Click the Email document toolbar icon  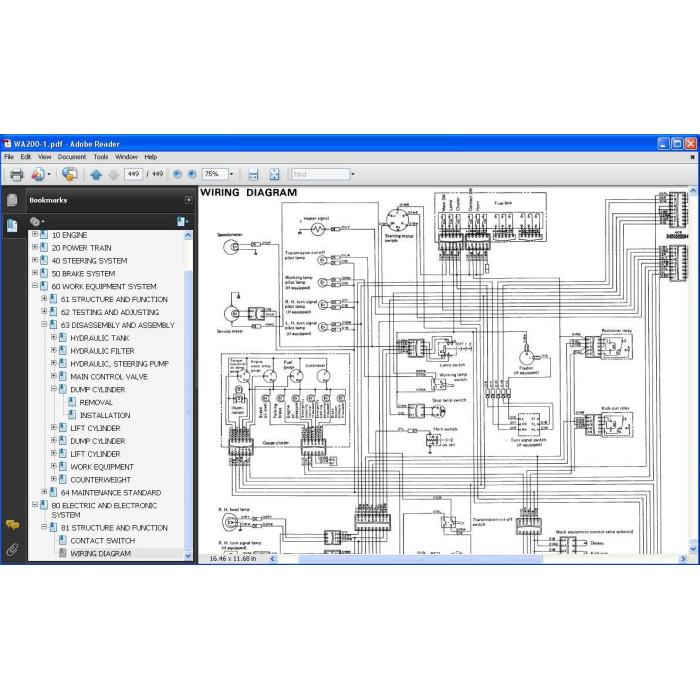(x=38, y=174)
